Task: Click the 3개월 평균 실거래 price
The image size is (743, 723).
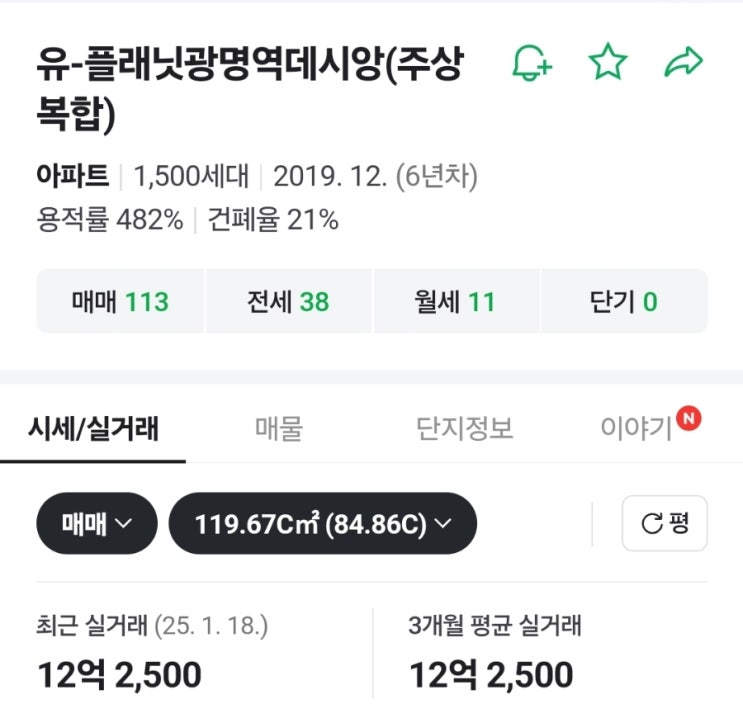Action: click(490, 675)
